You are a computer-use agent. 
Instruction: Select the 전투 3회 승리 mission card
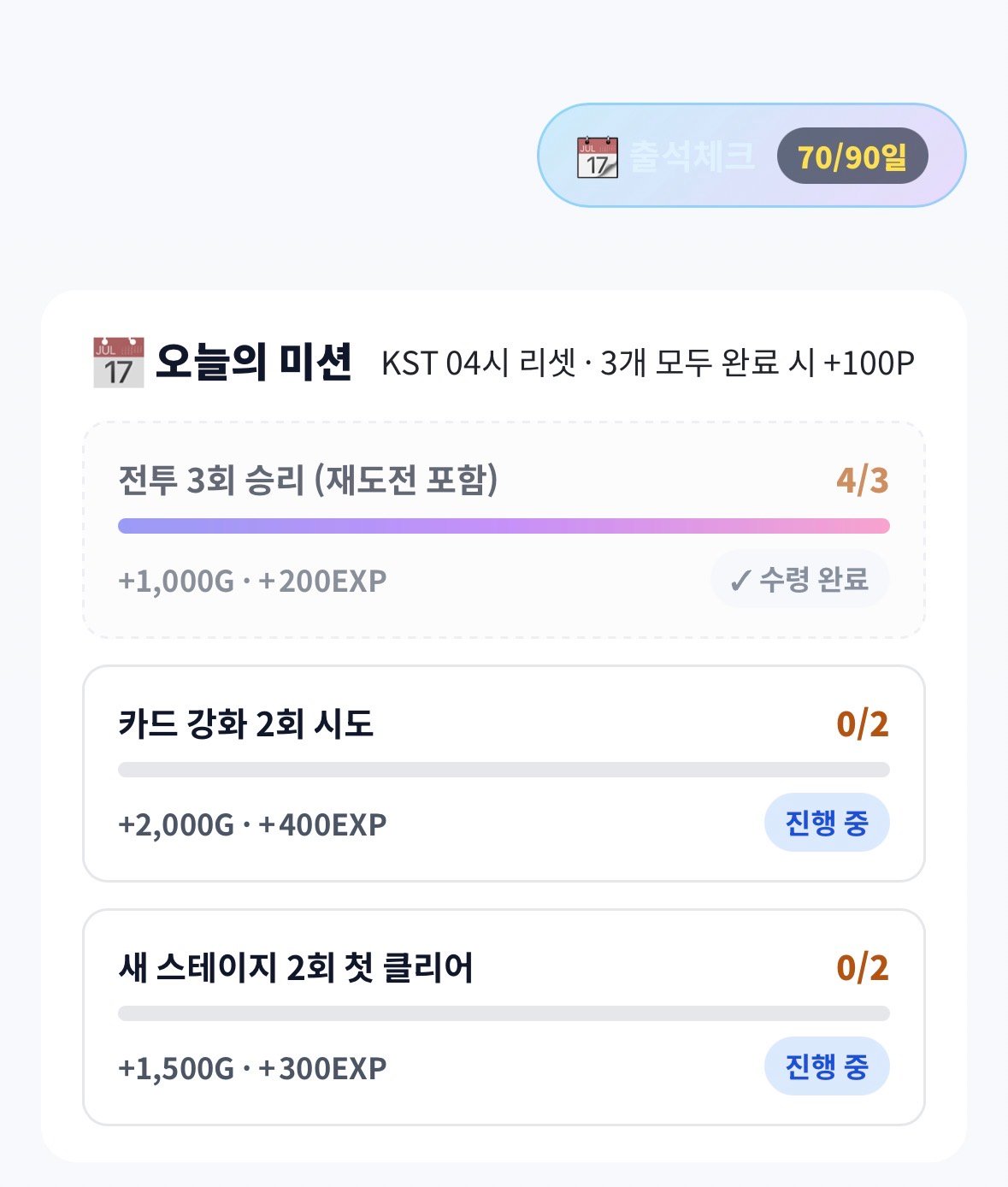pos(504,529)
